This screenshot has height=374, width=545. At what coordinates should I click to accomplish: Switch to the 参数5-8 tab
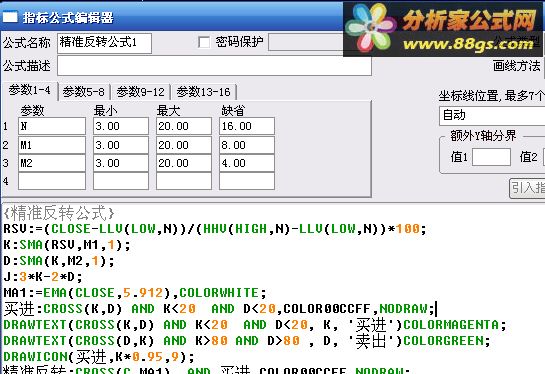pyautogui.click(x=84, y=92)
